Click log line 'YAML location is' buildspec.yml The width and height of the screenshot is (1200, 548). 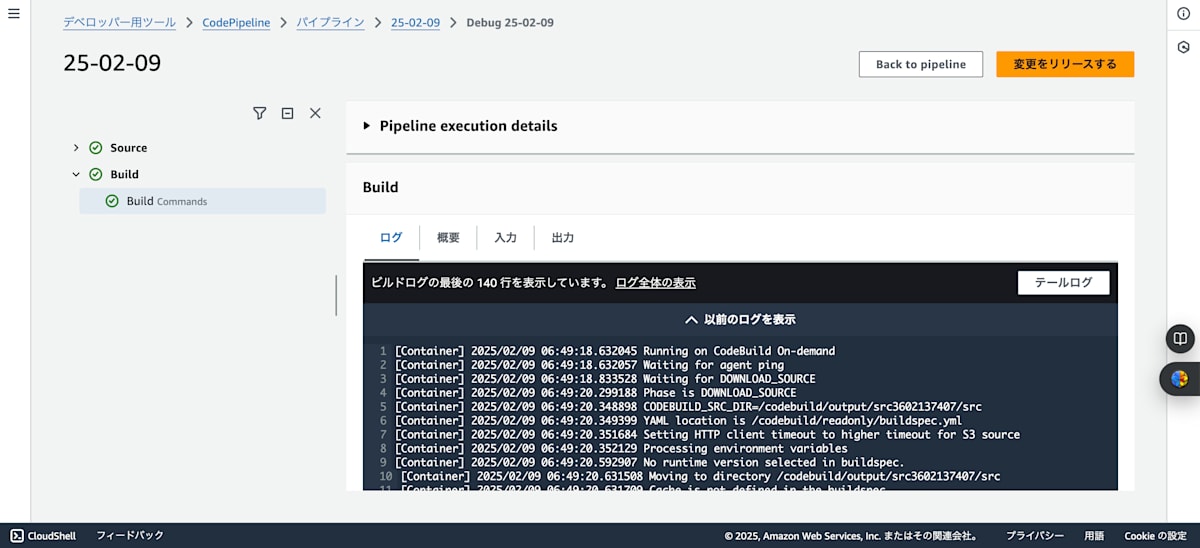tap(678, 421)
